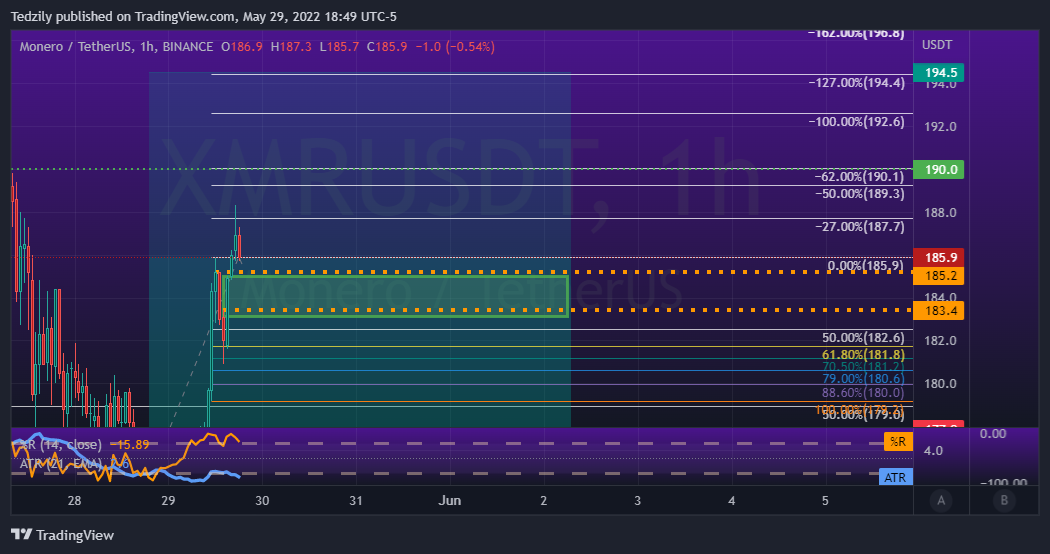The height and width of the screenshot is (554, 1050).
Task: Click the ATR indicator label tag
Action: [x=895, y=477]
